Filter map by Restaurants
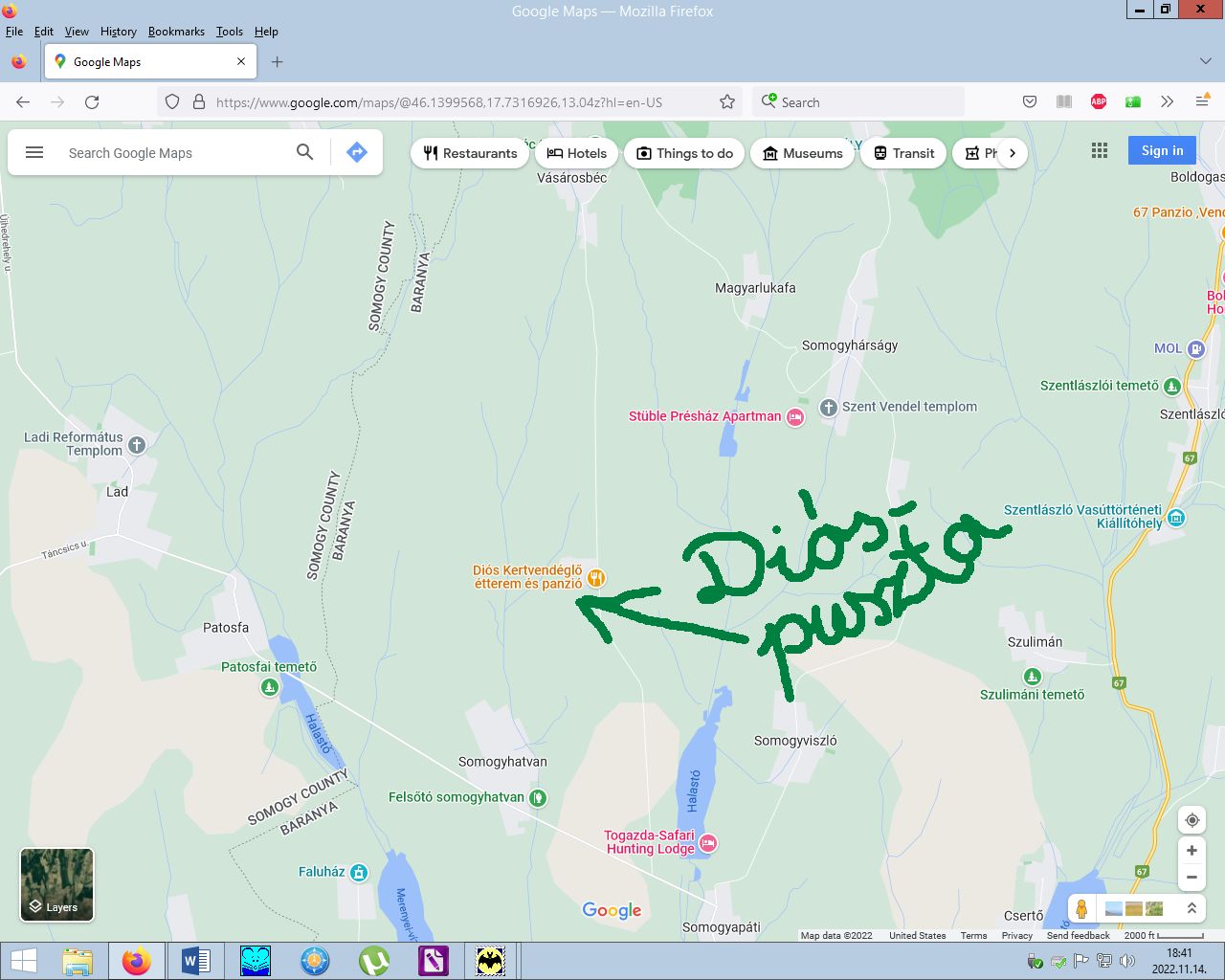 pos(470,153)
